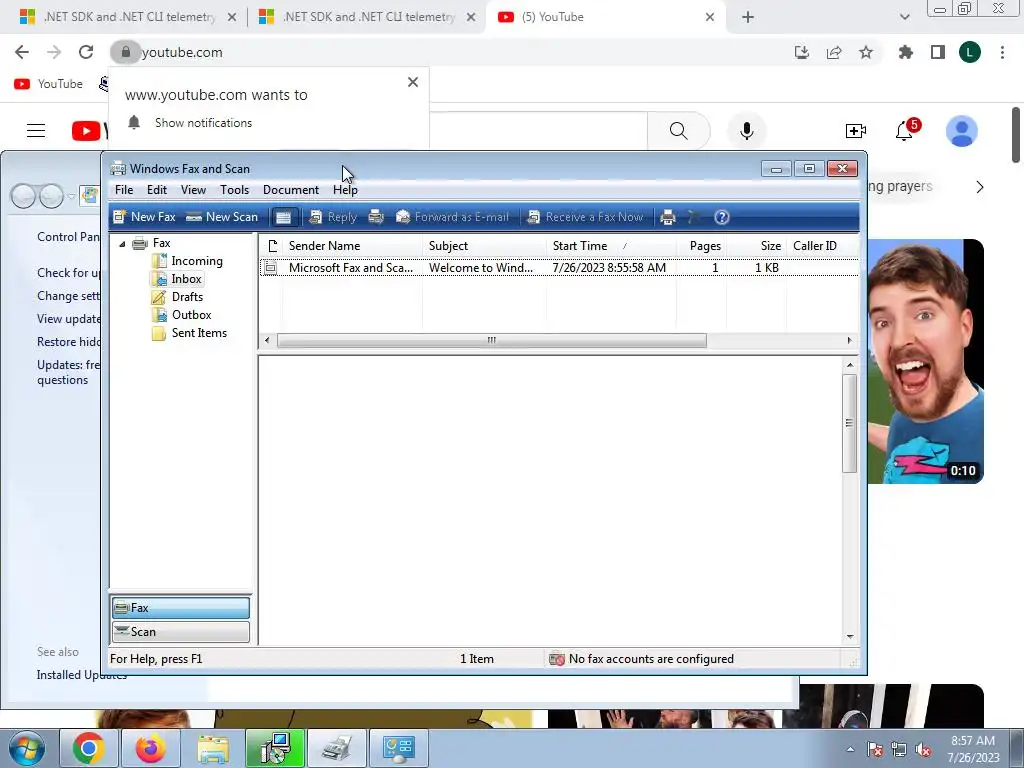Click the preview pane vertical scrollbar thumb

(x=849, y=423)
